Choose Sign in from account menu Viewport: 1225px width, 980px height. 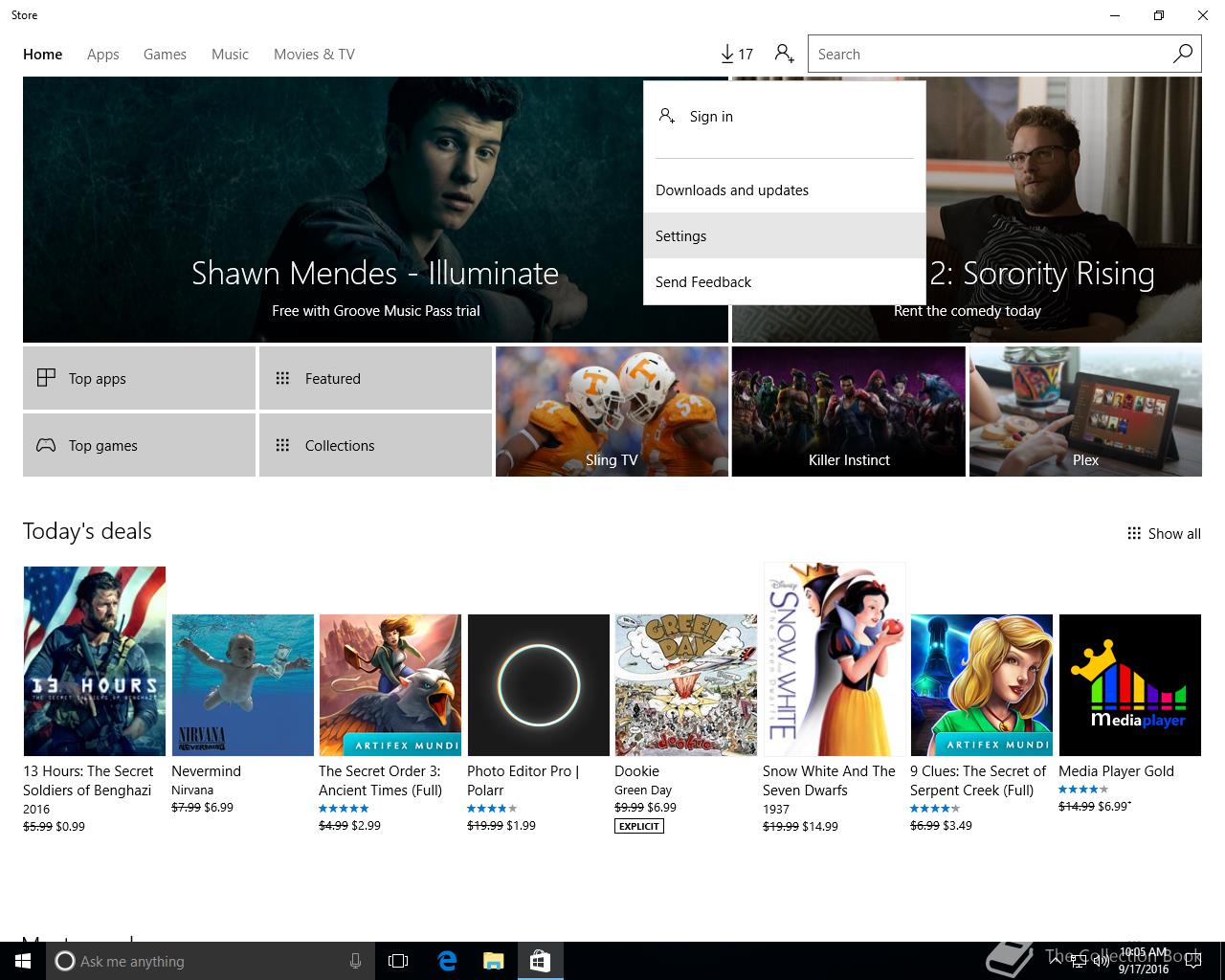(x=785, y=116)
